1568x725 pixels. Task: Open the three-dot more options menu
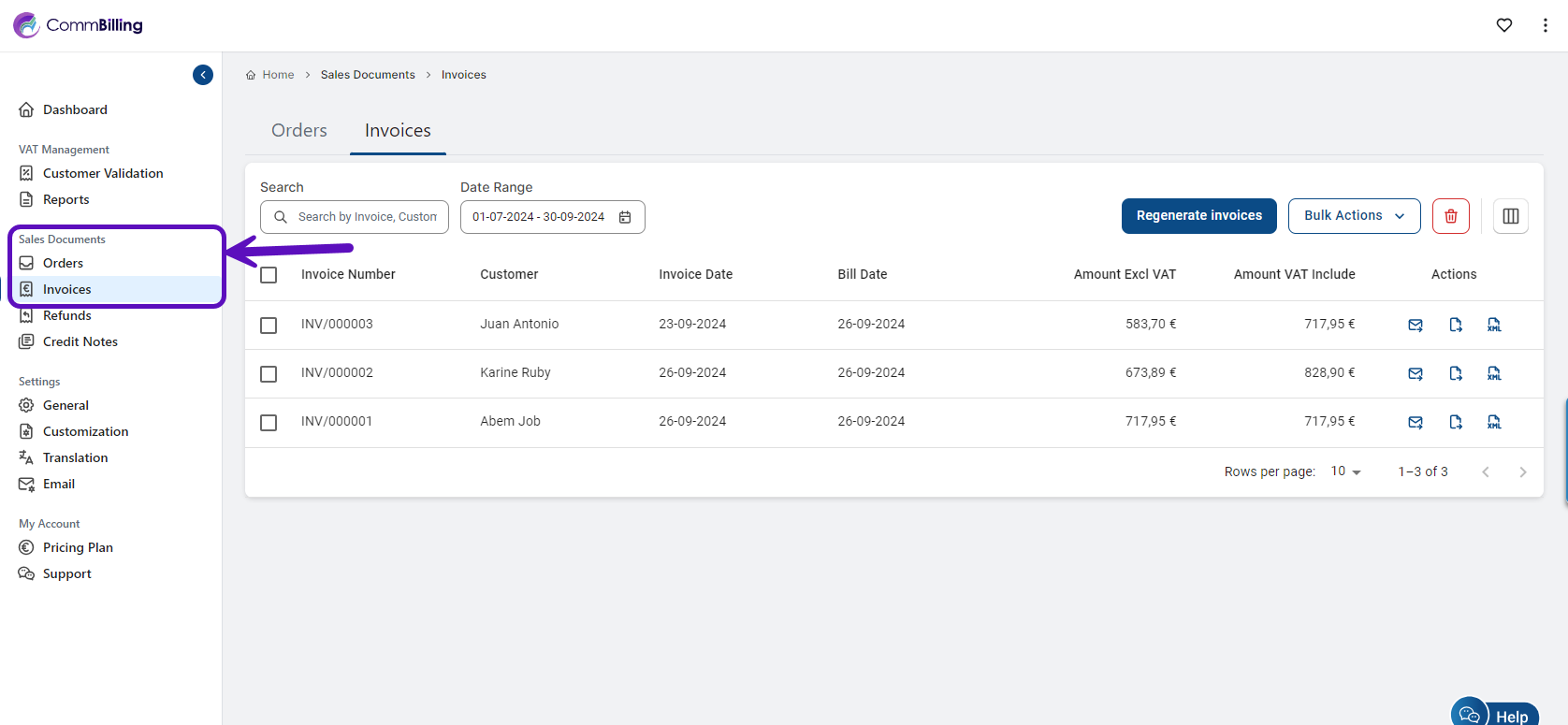coord(1545,25)
